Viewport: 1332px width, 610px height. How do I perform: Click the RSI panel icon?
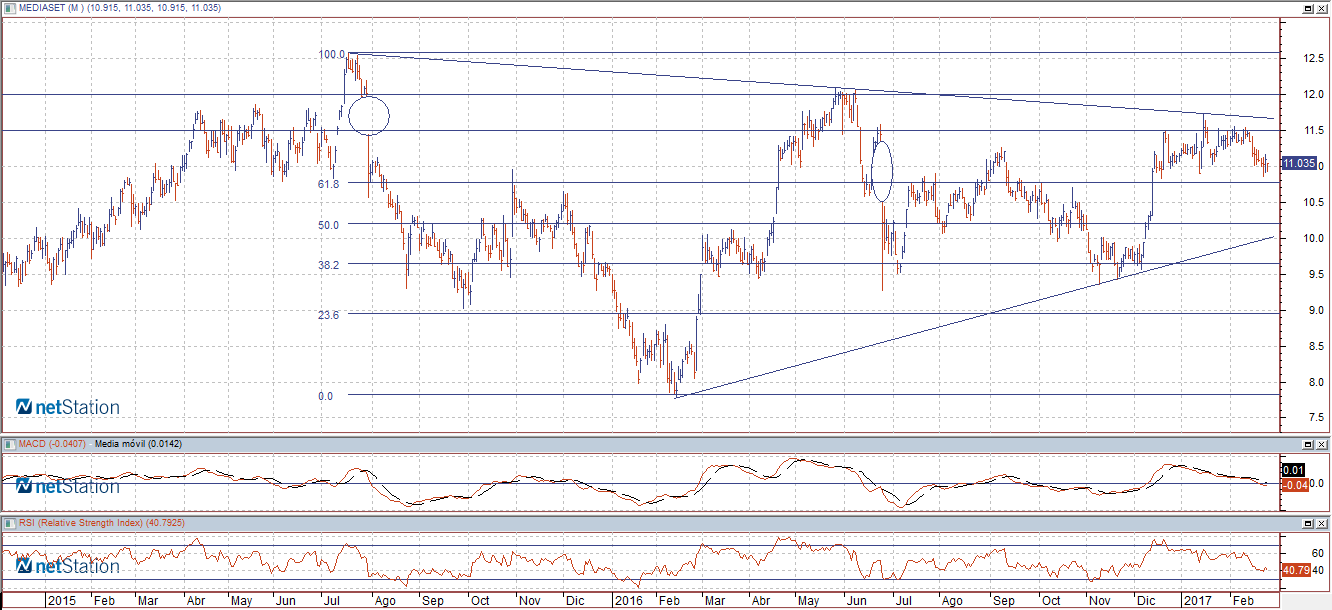9,523
